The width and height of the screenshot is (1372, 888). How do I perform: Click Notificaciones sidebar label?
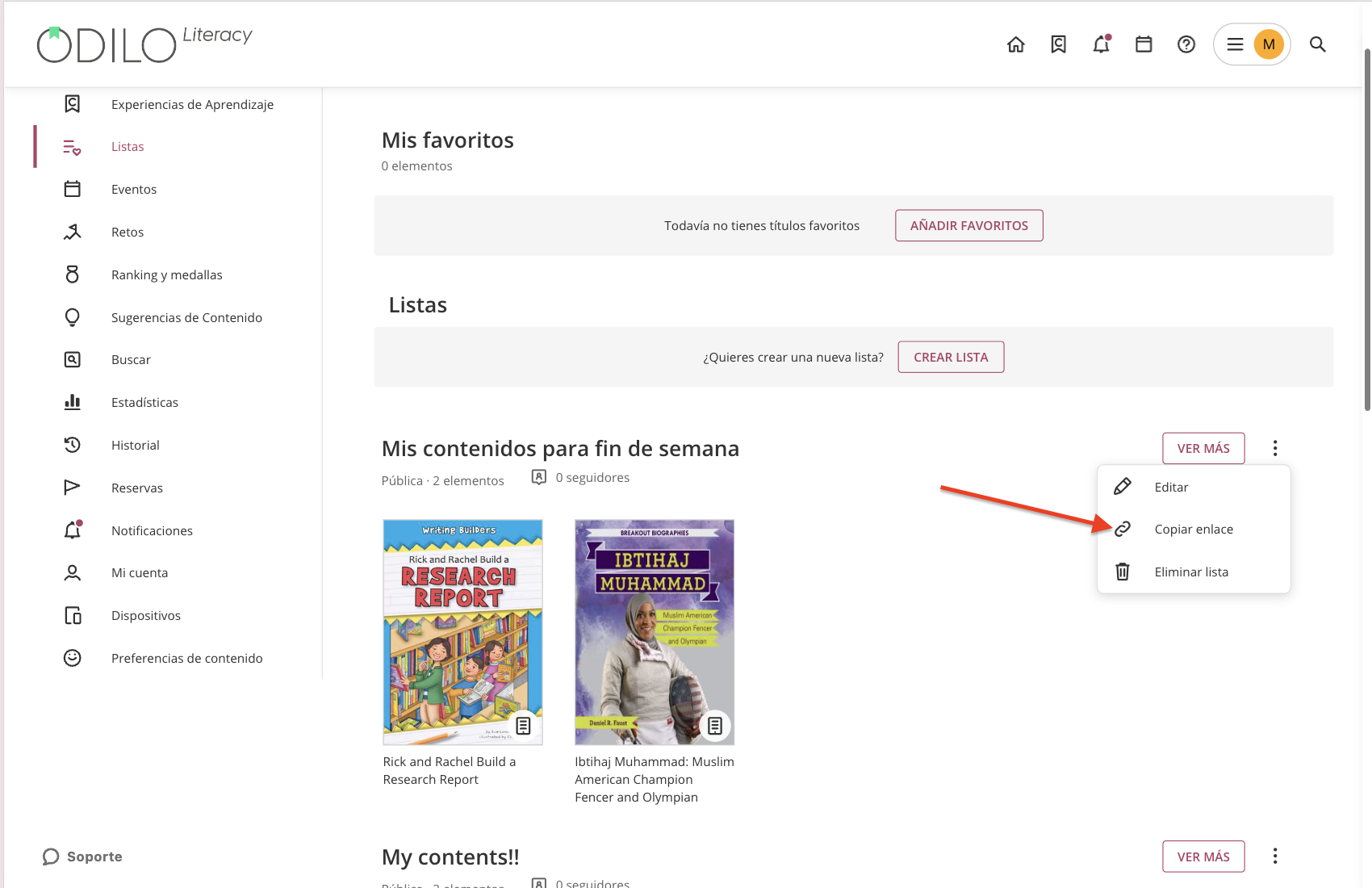pyautogui.click(x=152, y=530)
